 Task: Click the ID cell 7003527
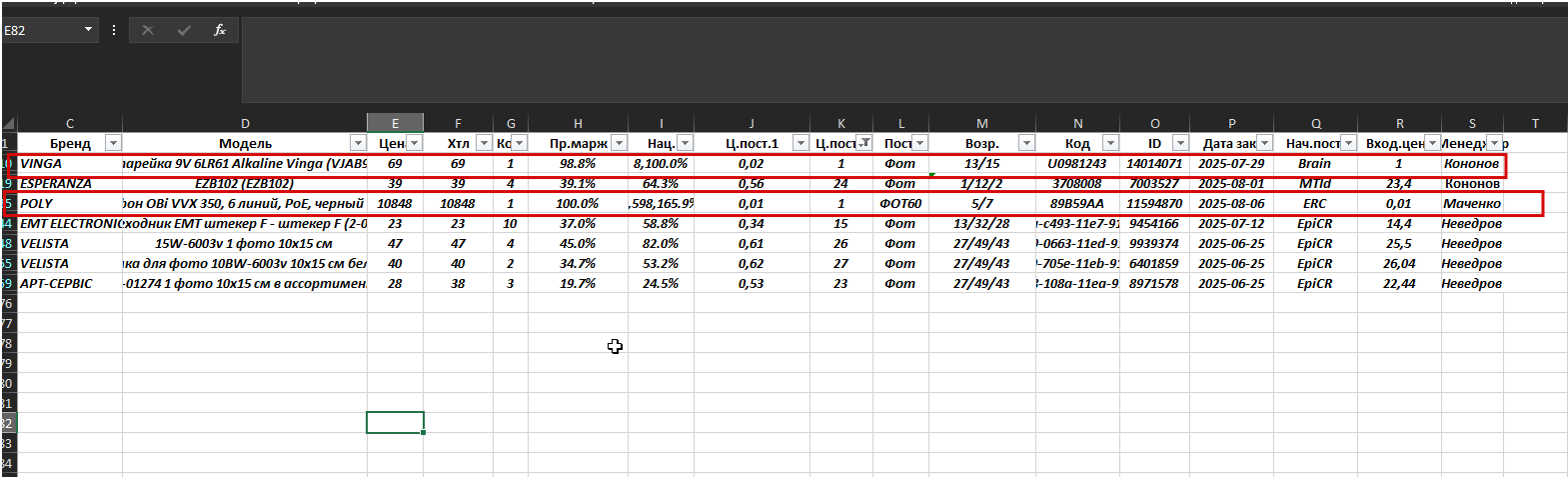(x=1154, y=183)
